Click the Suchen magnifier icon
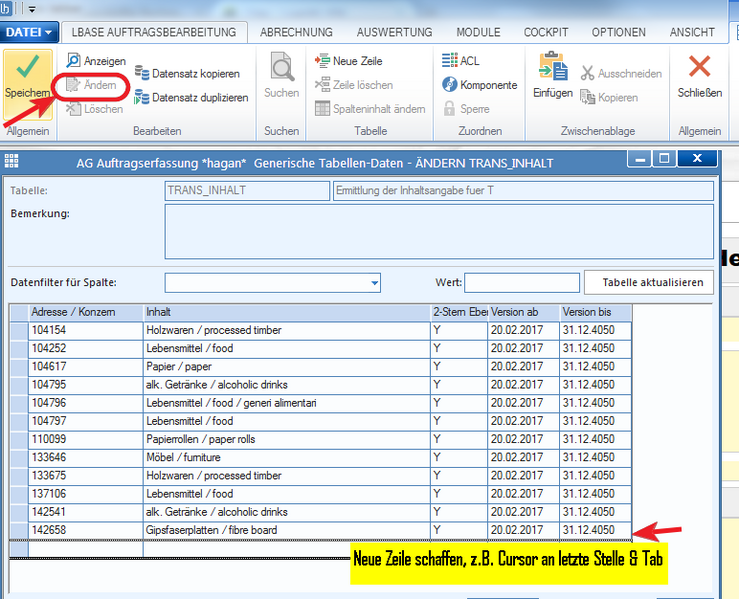 pyautogui.click(x=282, y=67)
